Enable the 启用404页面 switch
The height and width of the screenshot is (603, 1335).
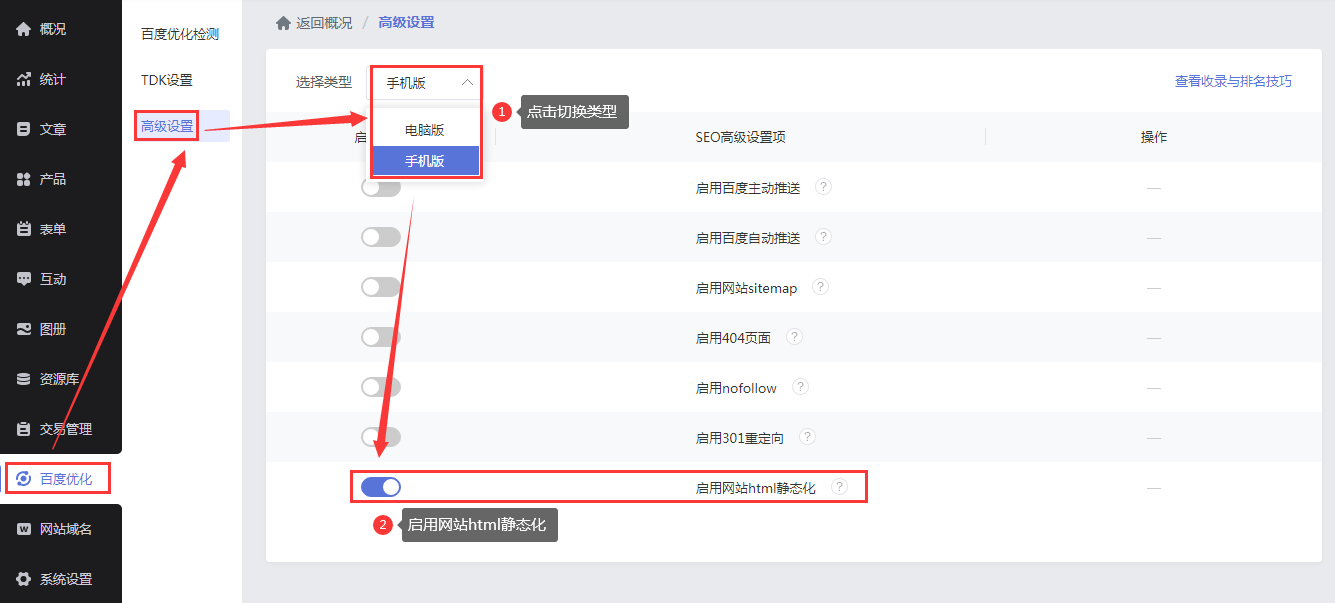[381, 337]
